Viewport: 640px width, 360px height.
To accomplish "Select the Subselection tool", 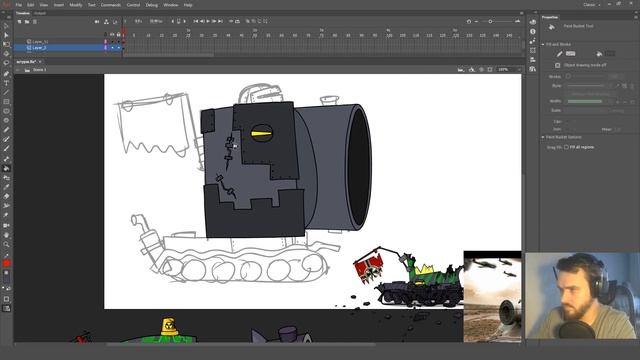I will [x=6, y=35].
